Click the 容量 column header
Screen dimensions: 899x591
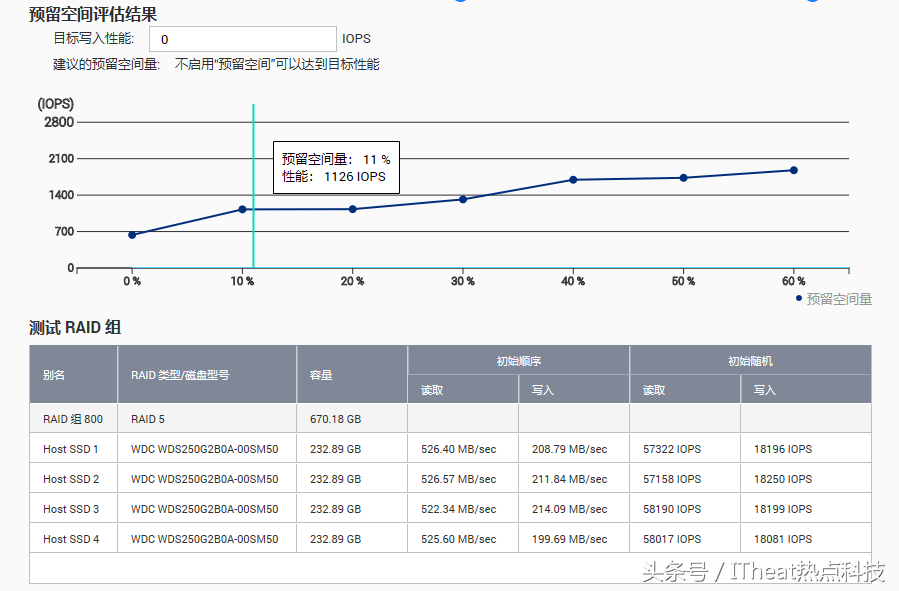(352, 375)
